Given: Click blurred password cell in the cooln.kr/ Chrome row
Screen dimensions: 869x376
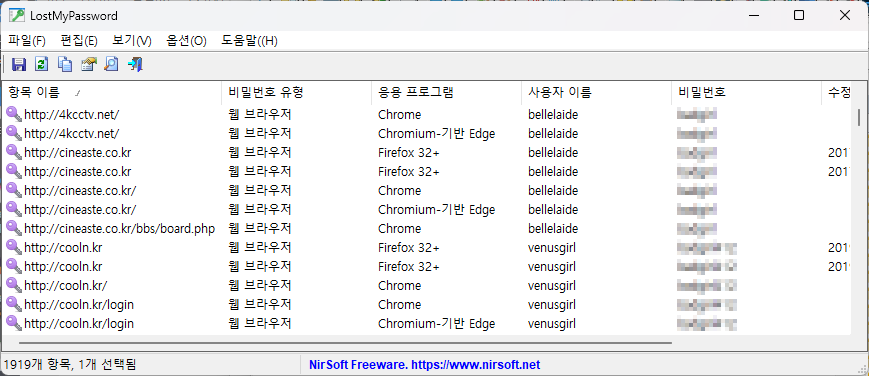Looking at the screenshot, I should point(707,286).
